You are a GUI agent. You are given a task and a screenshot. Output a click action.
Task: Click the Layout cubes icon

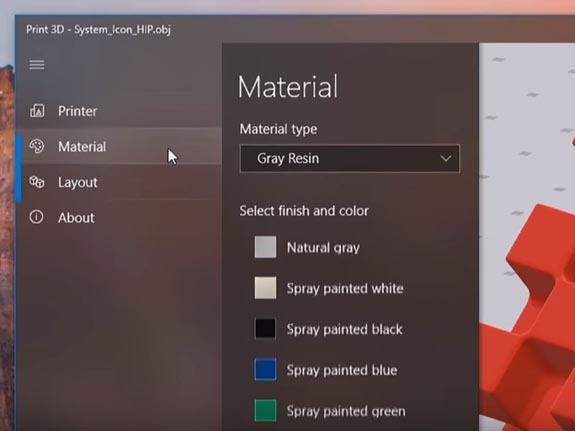(x=37, y=182)
